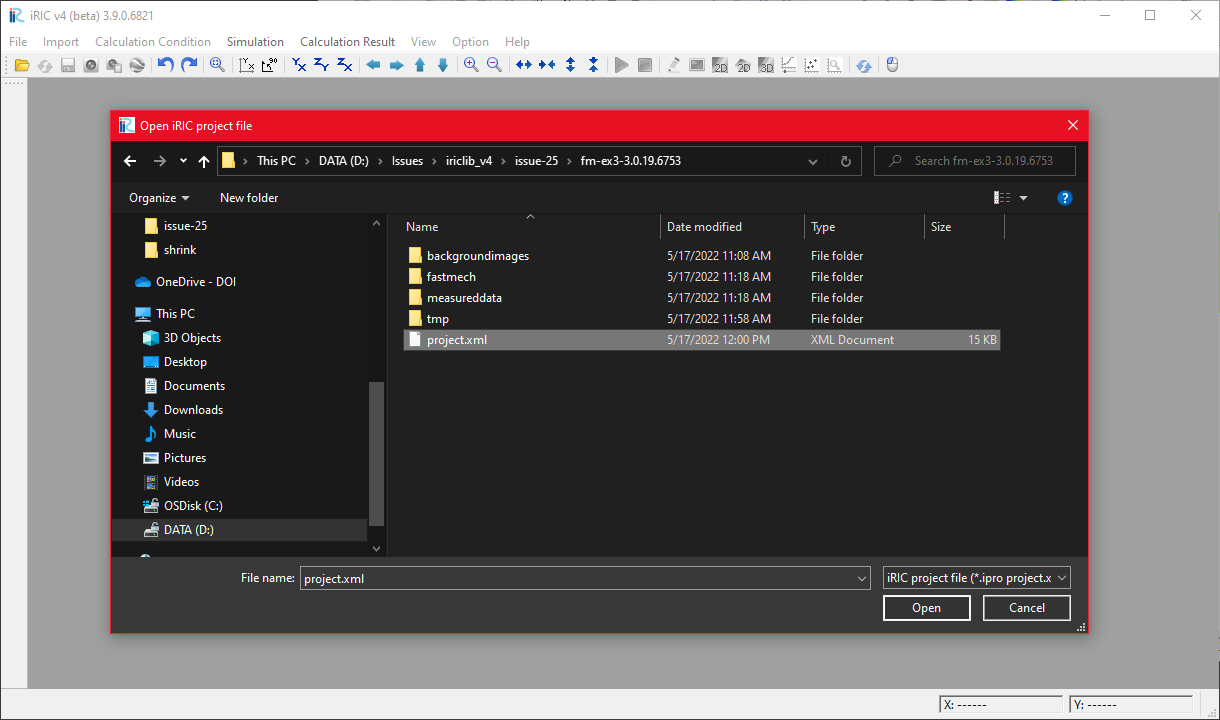Click the New folder button
This screenshot has height=720, width=1220.
click(248, 197)
